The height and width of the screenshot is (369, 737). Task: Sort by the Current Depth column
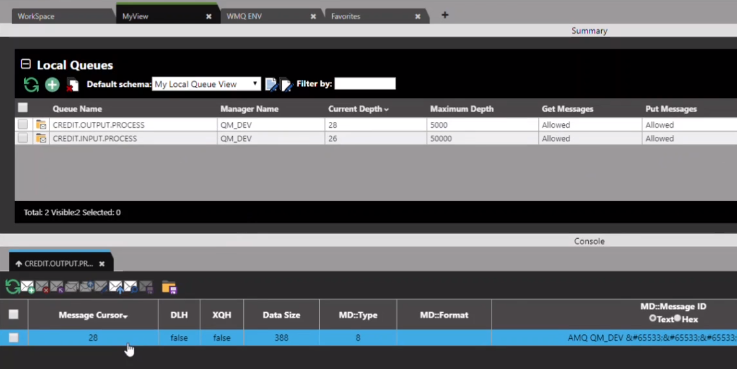pyautogui.click(x=358, y=109)
